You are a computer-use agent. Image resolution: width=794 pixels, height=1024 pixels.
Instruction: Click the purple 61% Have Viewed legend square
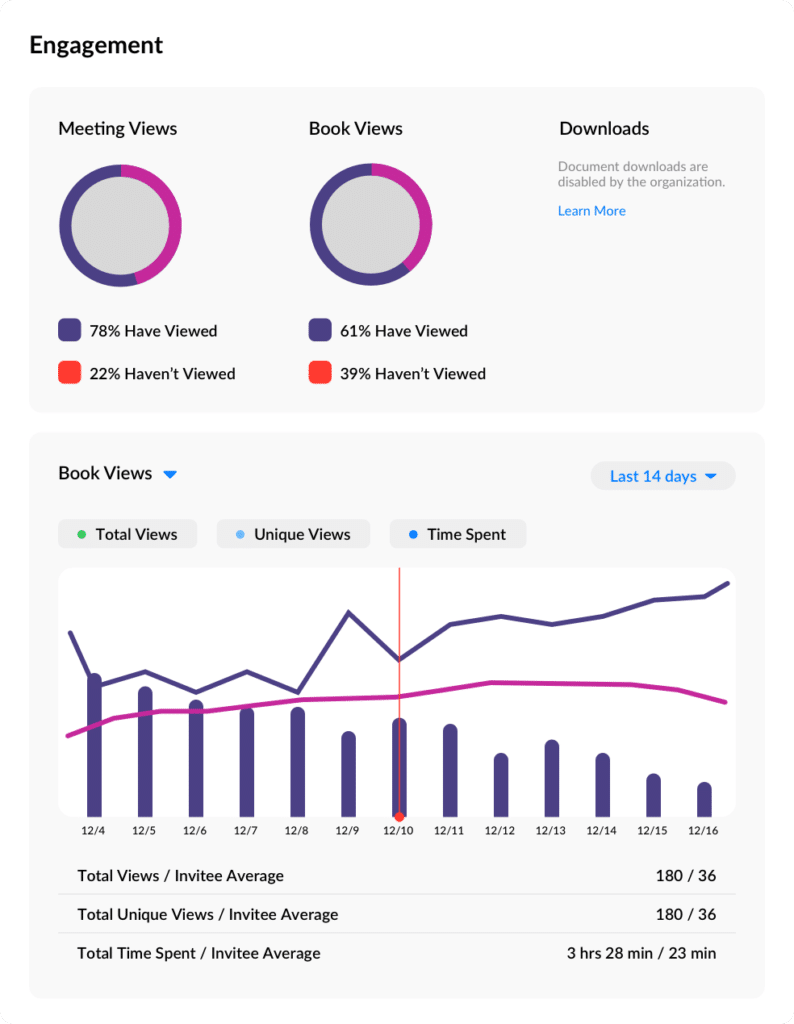pyautogui.click(x=320, y=330)
